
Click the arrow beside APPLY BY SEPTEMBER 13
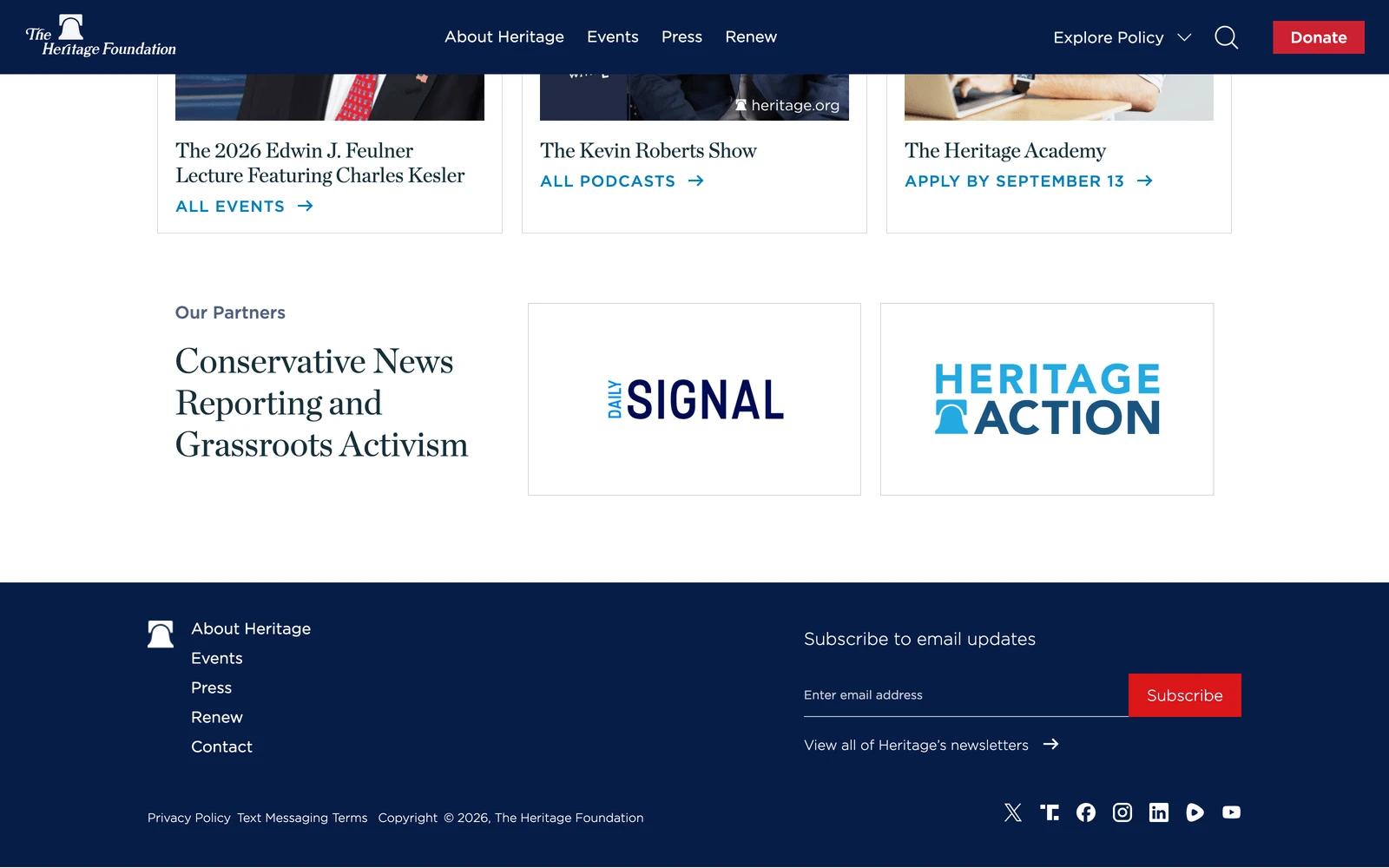[1144, 181]
